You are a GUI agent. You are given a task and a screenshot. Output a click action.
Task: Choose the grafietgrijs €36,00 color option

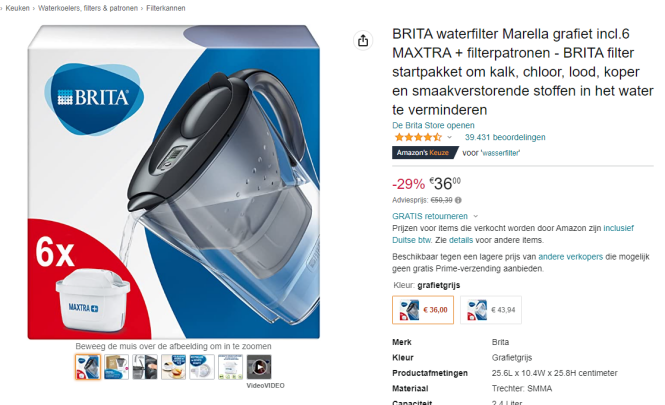click(423, 310)
